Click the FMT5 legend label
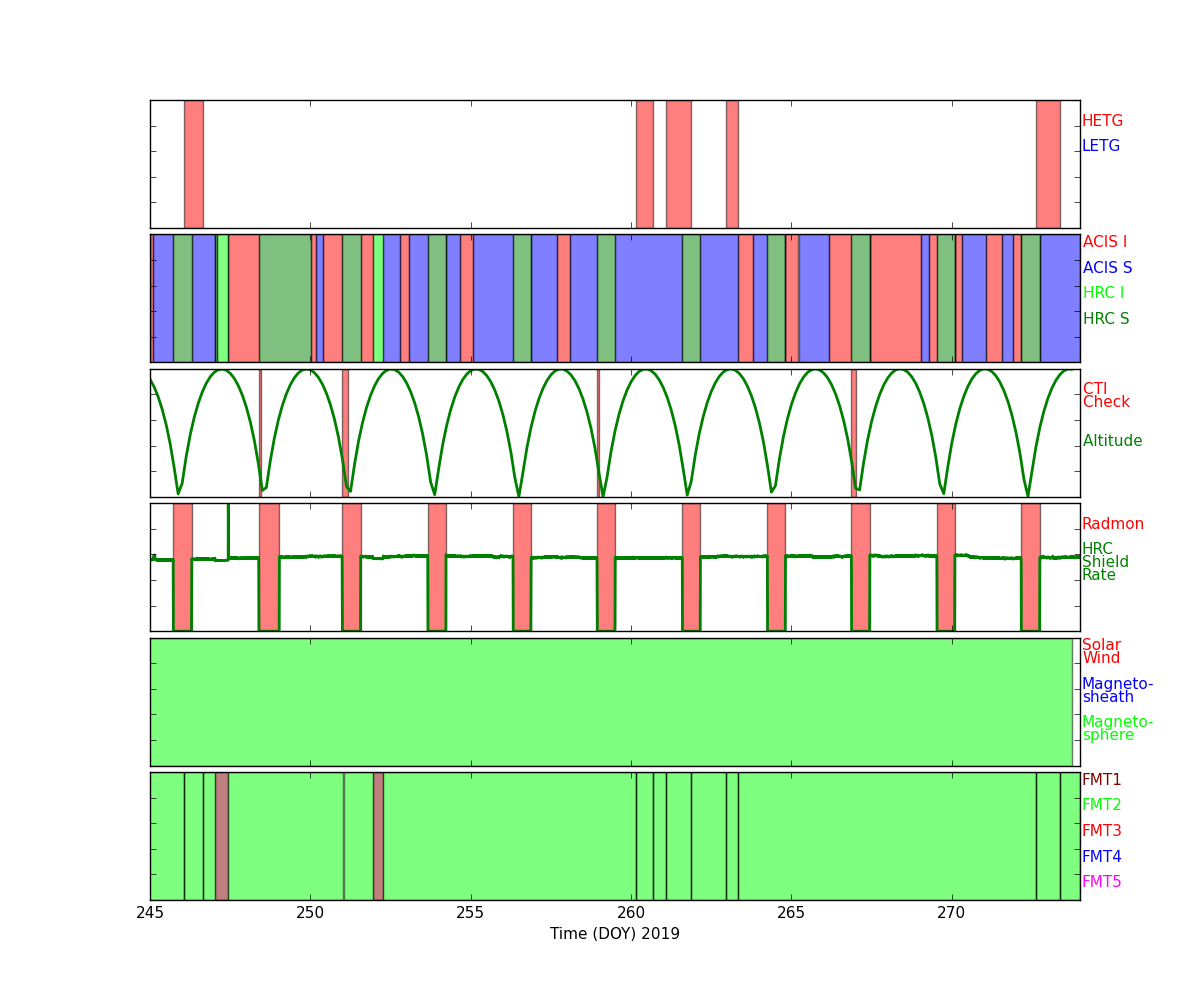This screenshot has height=1000, width=1200. (1101, 882)
